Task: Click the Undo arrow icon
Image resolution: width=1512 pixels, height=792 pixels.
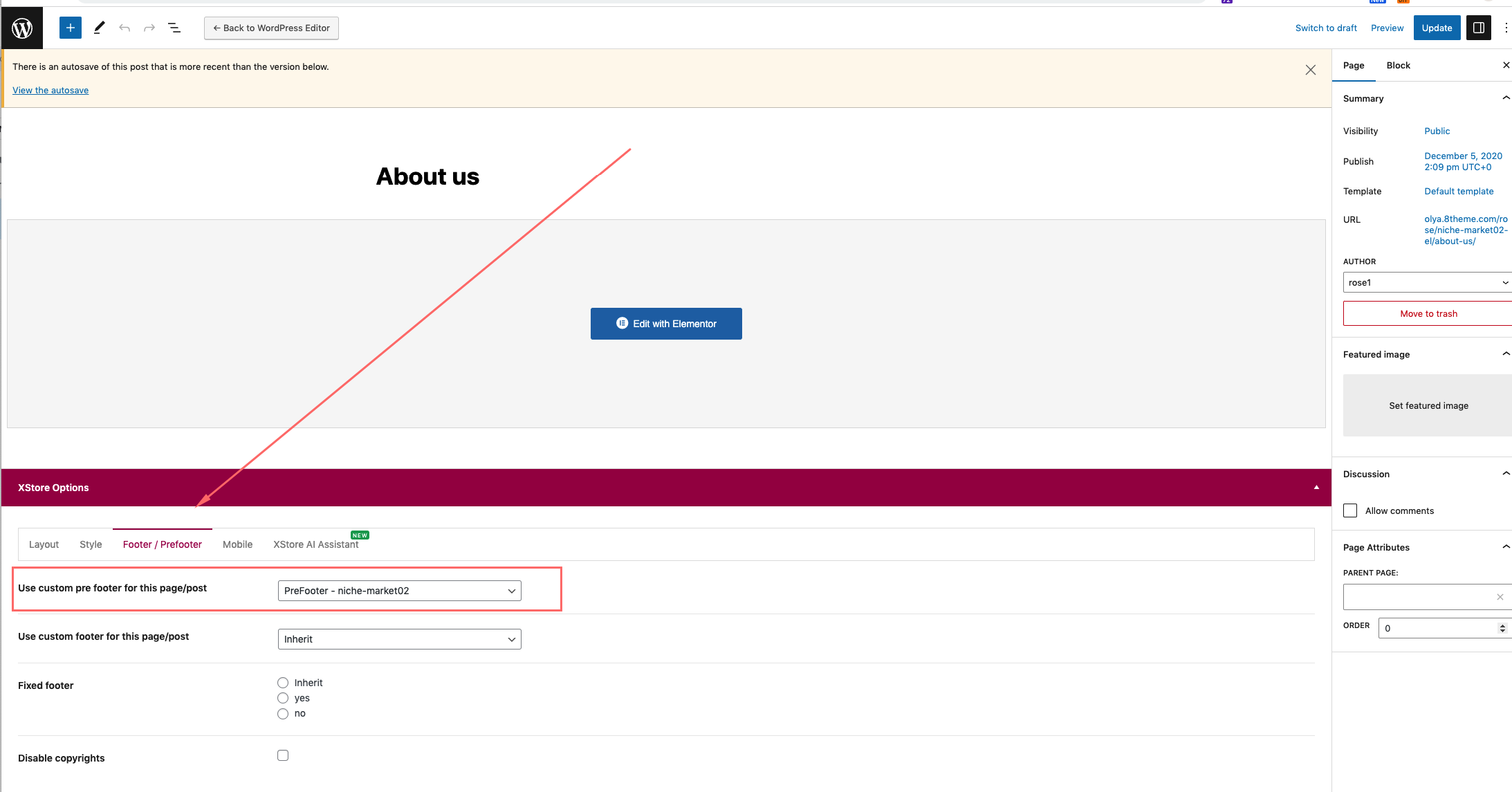Action: pyautogui.click(x=124, y=27)
